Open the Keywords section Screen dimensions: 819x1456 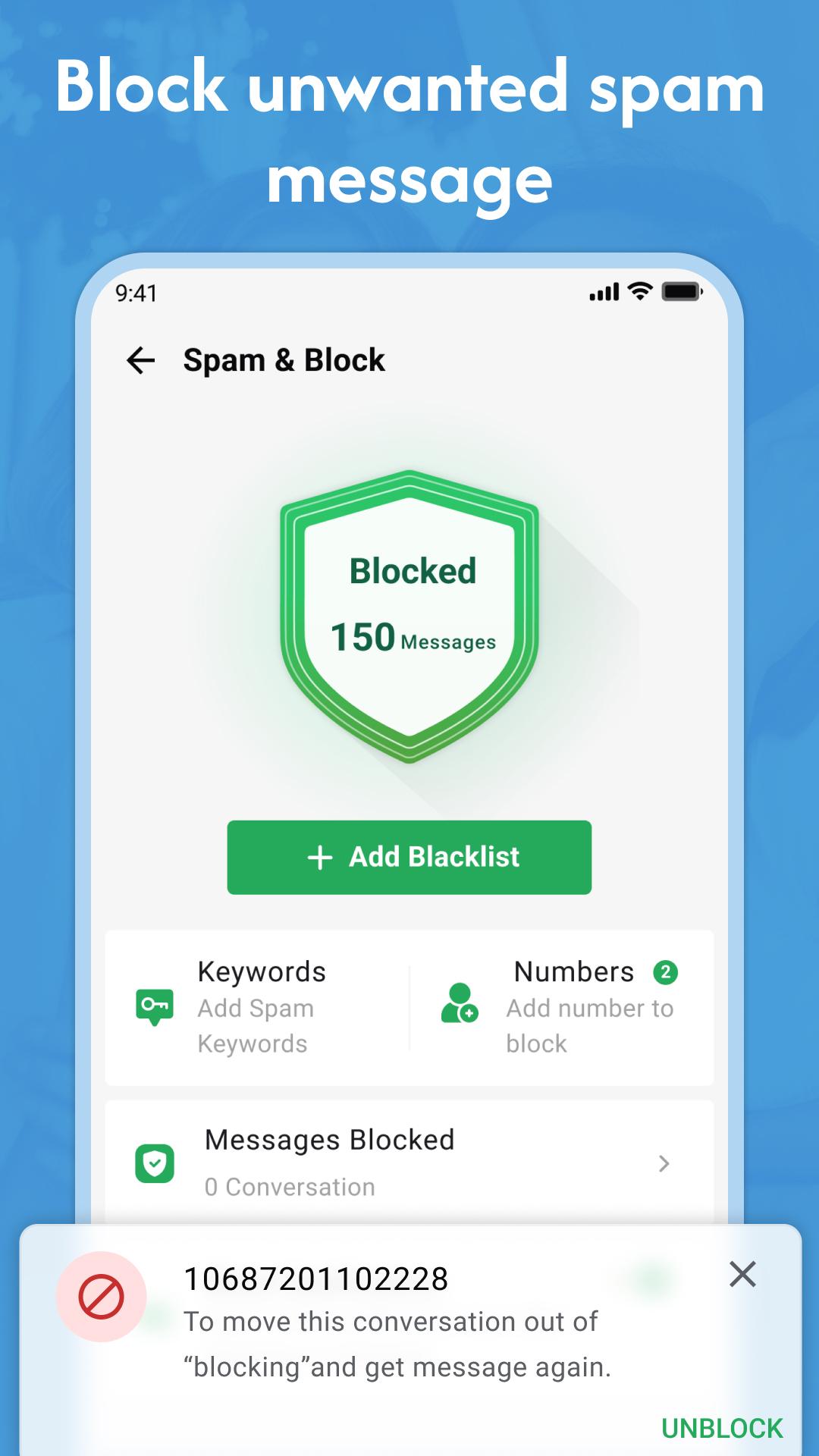[258, 1008]
